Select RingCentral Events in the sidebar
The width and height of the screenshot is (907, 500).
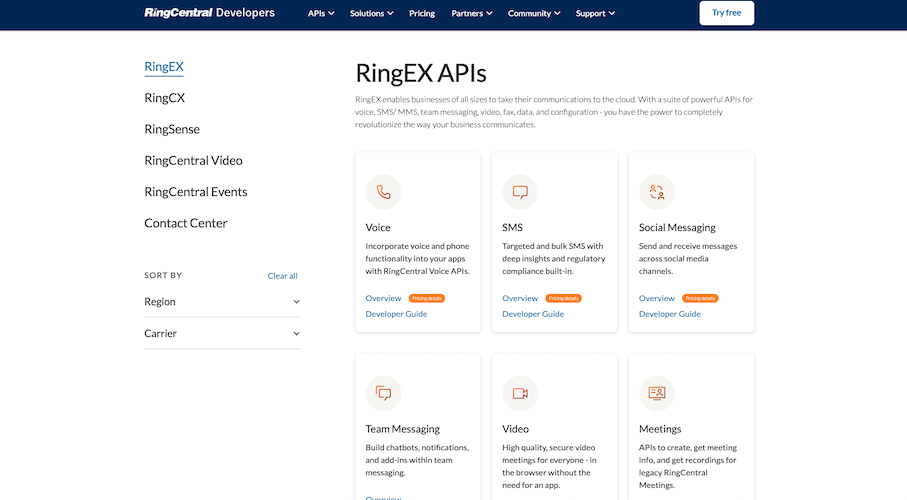[196, 192]
